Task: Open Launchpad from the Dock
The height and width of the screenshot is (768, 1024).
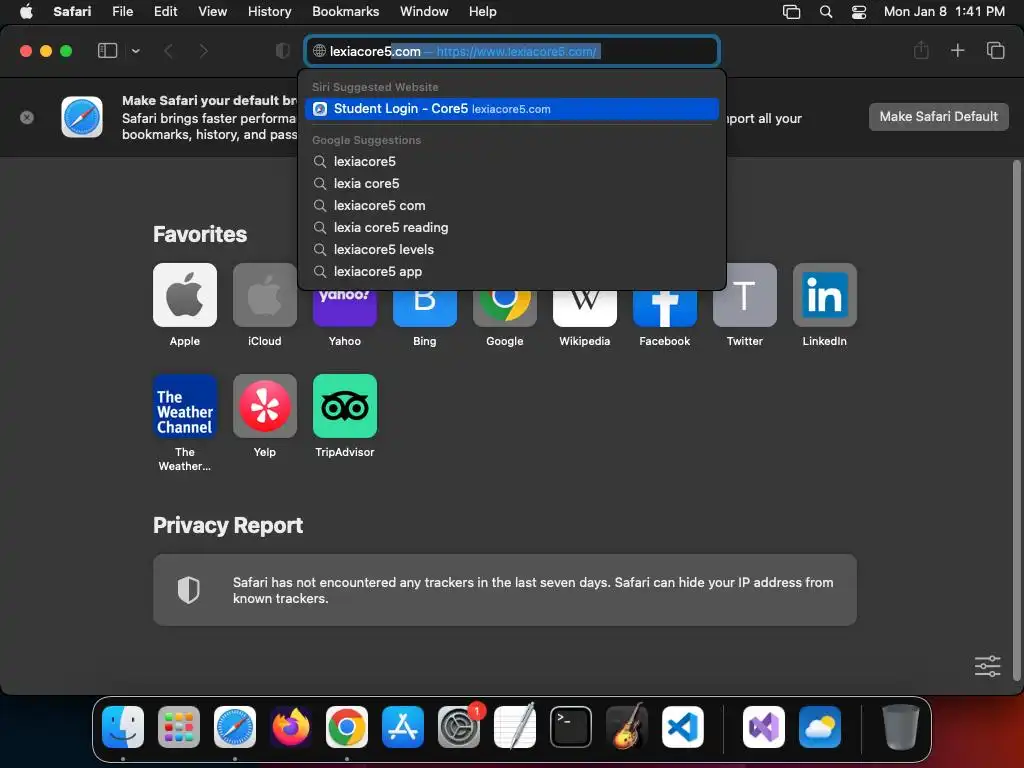Action: coord(179,726)
